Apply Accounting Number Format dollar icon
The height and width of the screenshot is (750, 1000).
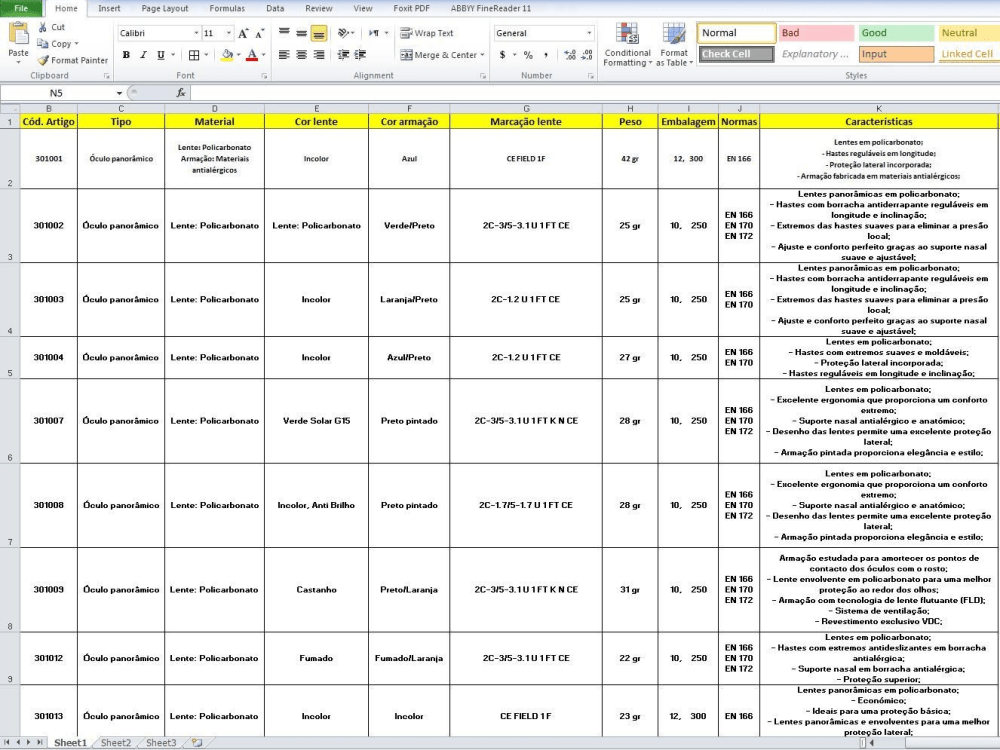pos(503,55)
